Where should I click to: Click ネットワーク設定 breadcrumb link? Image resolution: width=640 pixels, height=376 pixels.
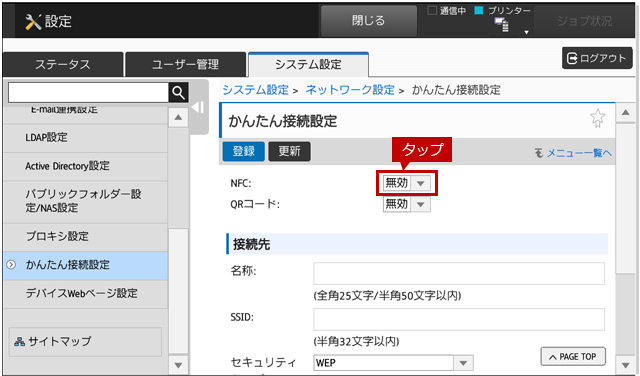350,90
